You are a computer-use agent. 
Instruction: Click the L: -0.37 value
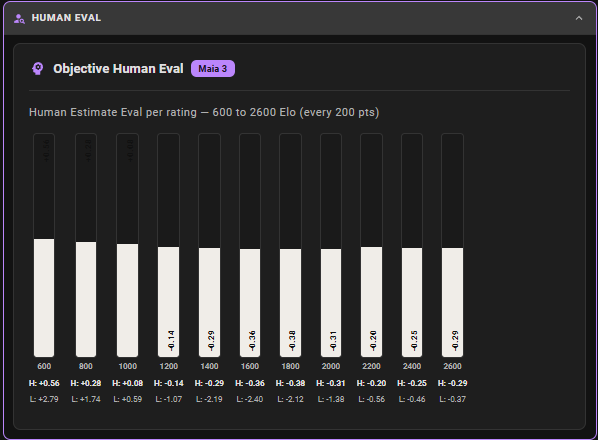click(452, 399)
